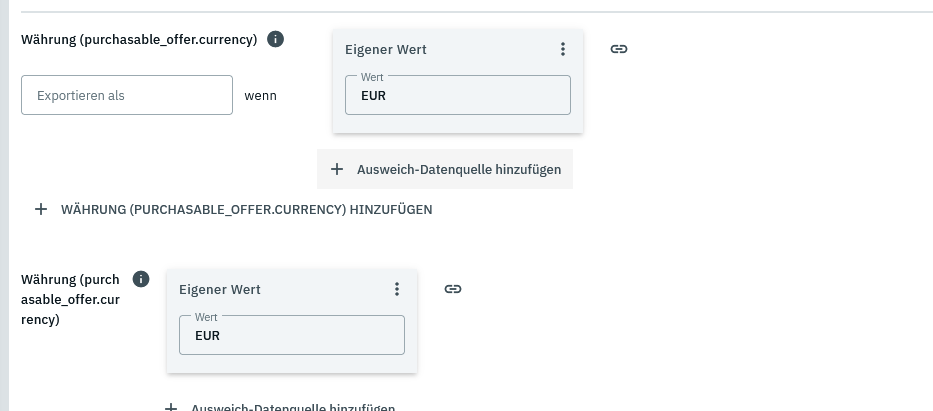The width and height of the screenshot is (933, 411).
Task: Focus the Exportieren als input field
Action: (x=127, y=95)
